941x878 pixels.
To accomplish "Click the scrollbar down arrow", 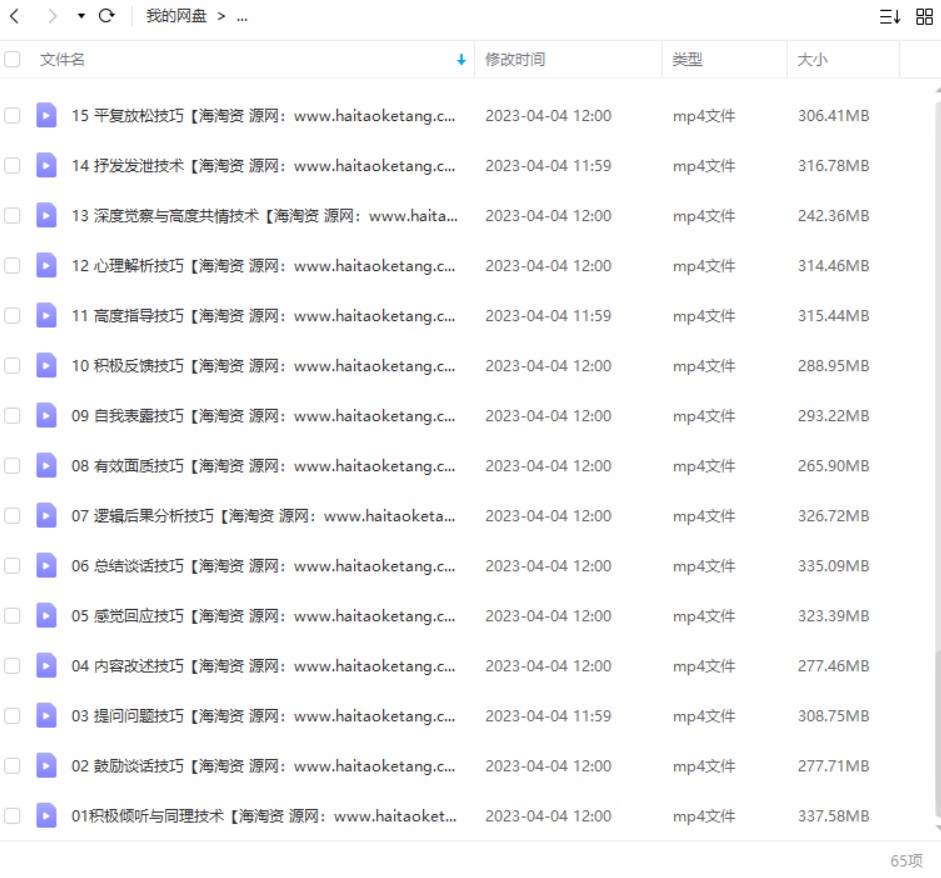I will (938, 829).
